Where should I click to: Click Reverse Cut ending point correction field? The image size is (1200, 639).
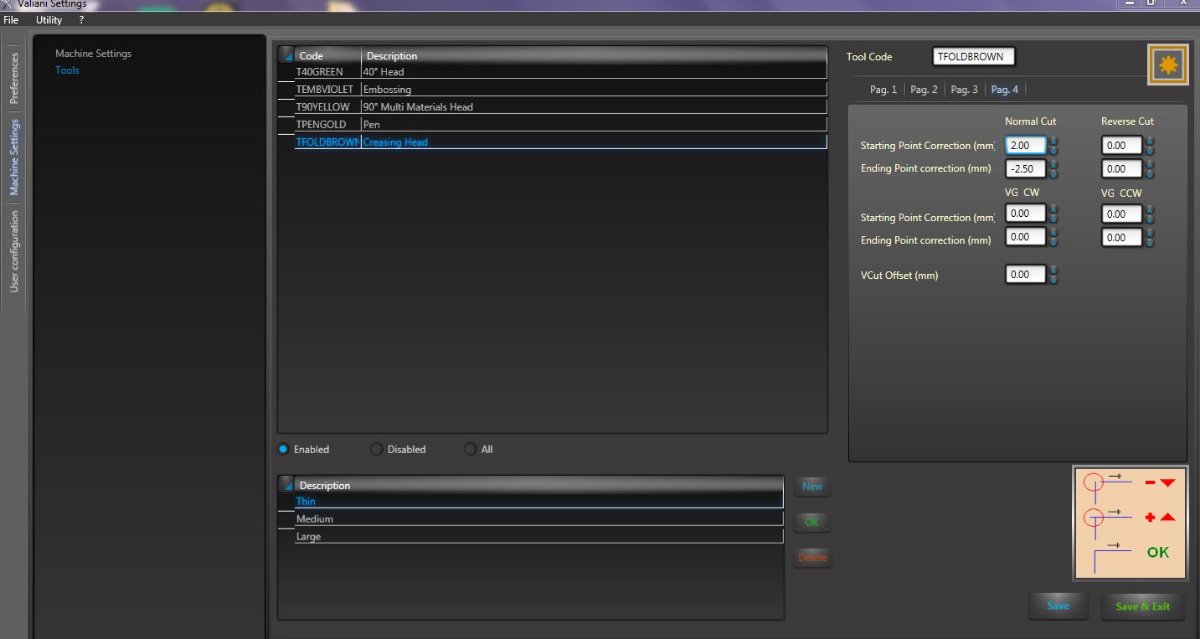point(1122,169)
